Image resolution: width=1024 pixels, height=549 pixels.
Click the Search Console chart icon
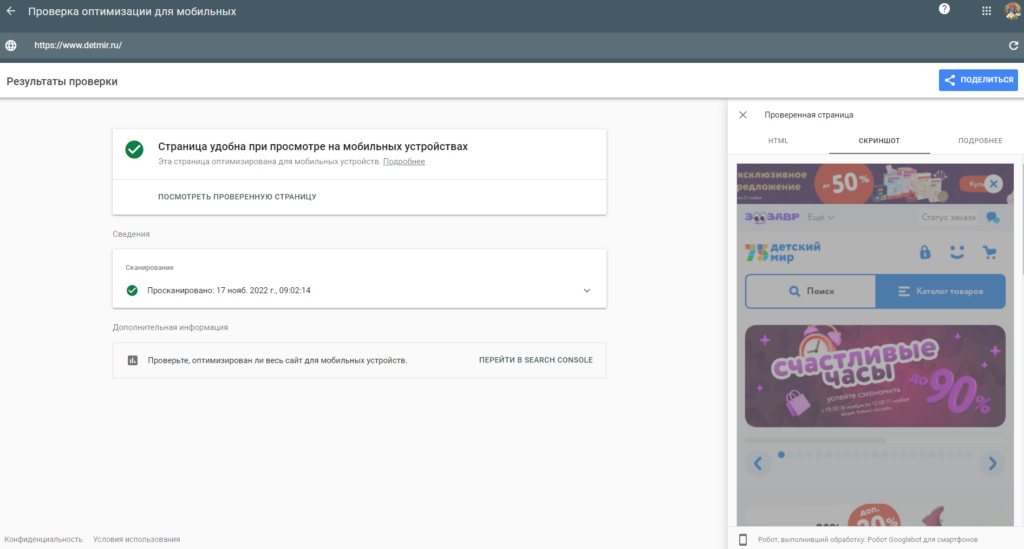[x=133, y=360]
